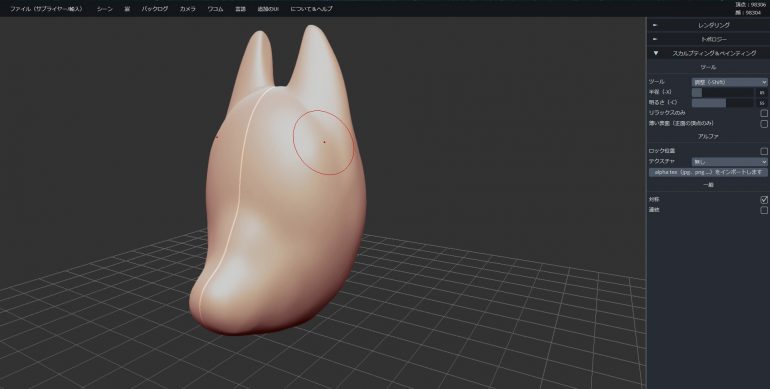Disable the 対称 symmetry checkbox
The width and height of the screenshot is (770, 389).
click(764, 199)
